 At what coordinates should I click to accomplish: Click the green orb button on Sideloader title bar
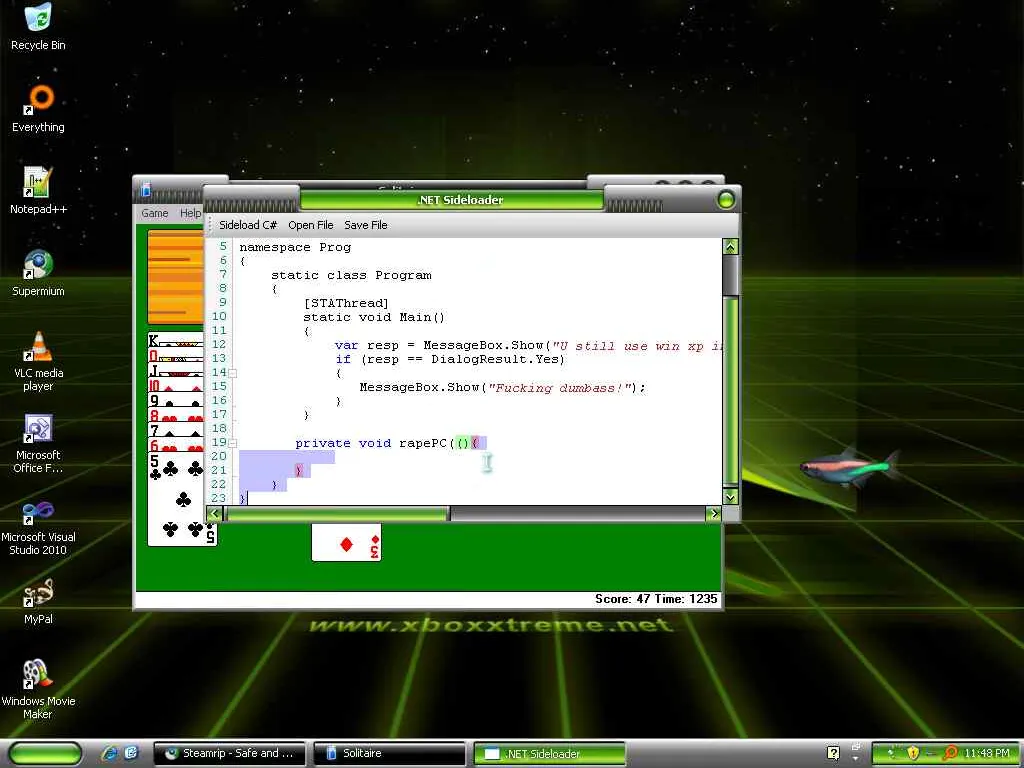[726, 200]
